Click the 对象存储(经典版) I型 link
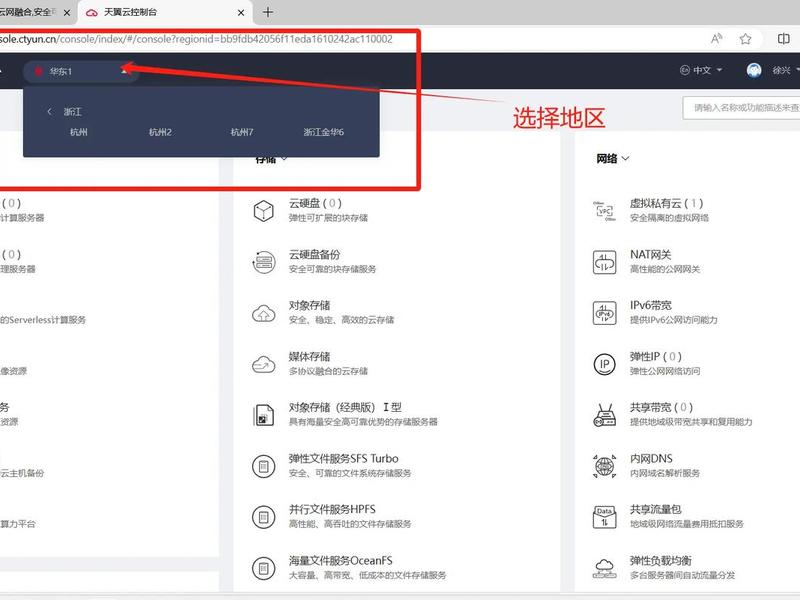The image size is (800, 600). [345, 407]
